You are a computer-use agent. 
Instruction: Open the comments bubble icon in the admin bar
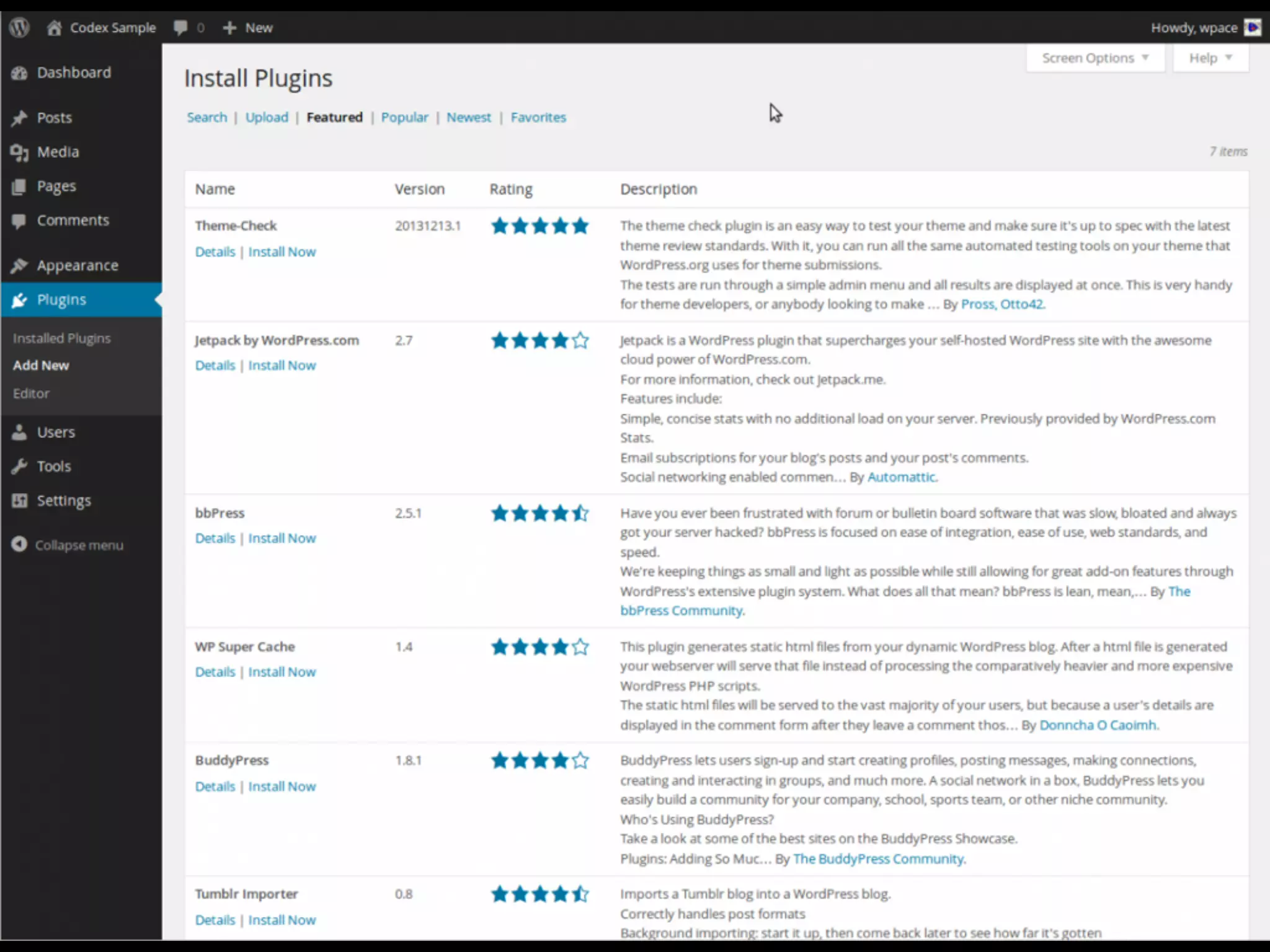click(x=180, y=27)
